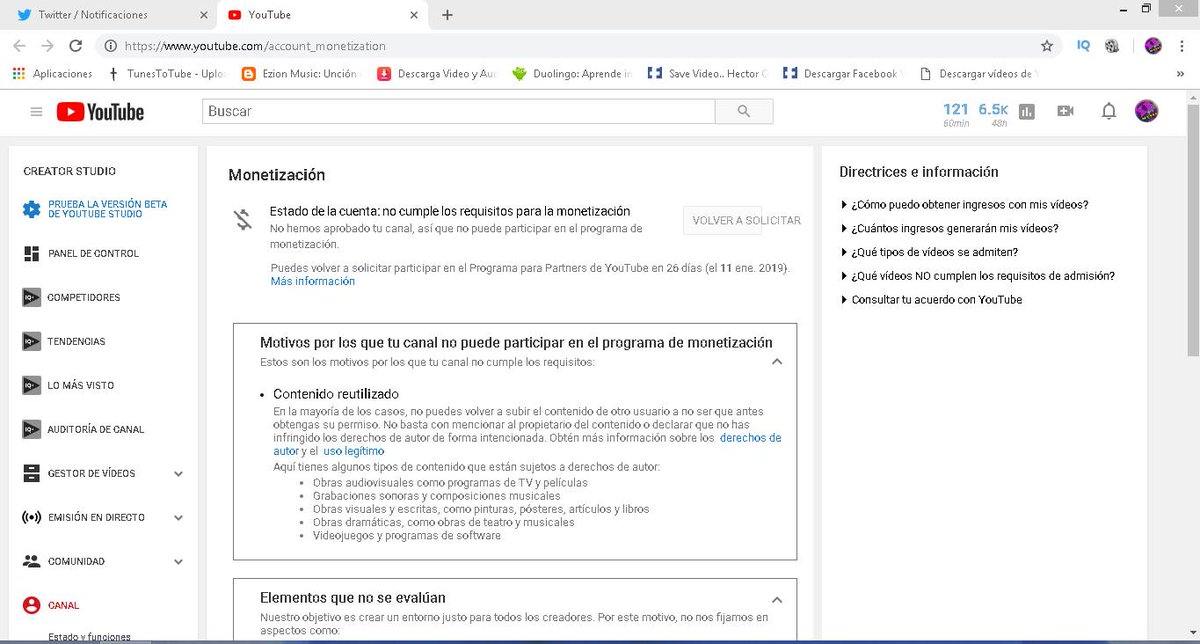The image size is (1200, 644).
Task: Click the Canal person icon
Action: [x=31, y=606]
